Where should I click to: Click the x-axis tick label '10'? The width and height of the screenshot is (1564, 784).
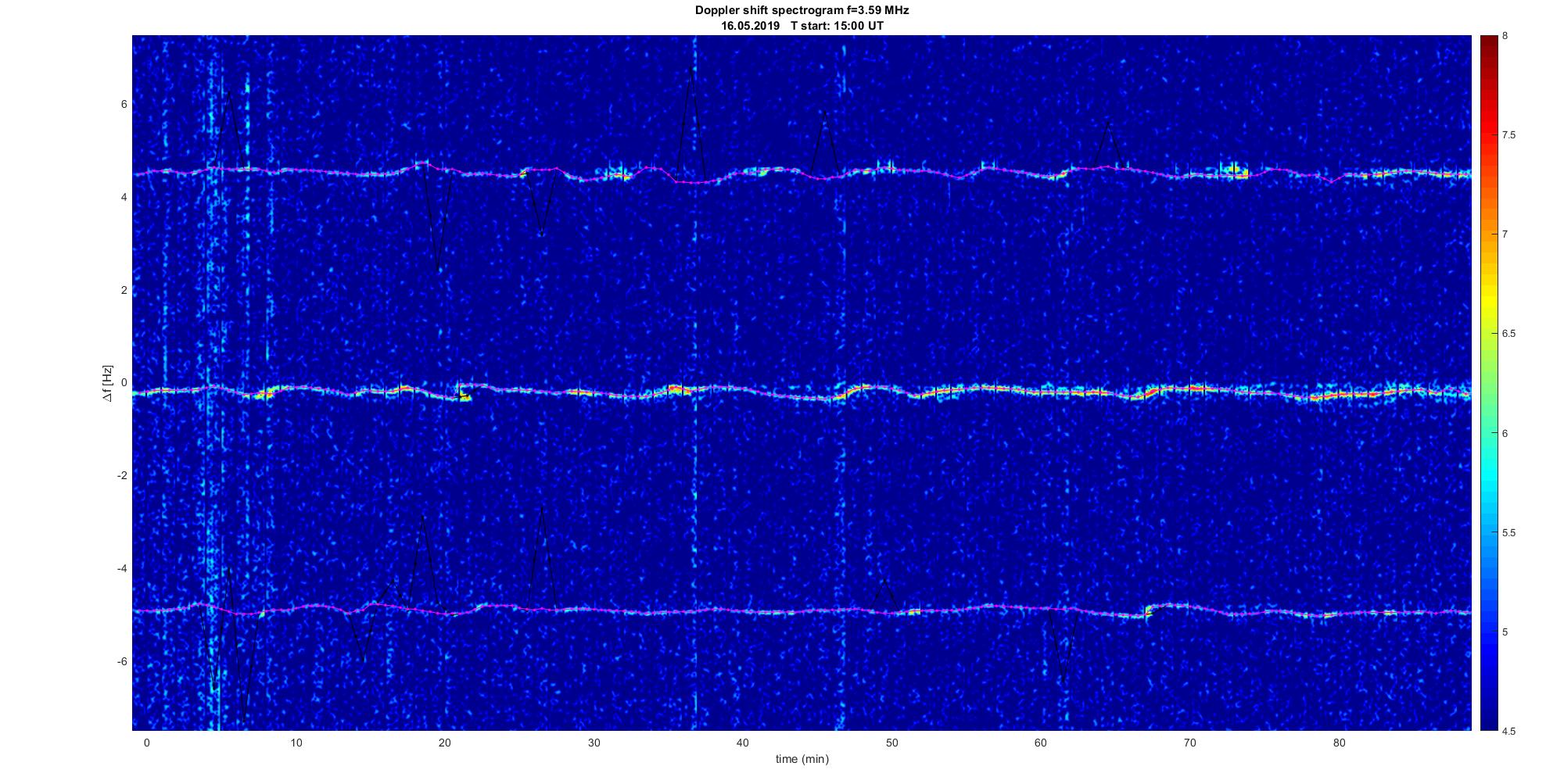click(296, 743)
